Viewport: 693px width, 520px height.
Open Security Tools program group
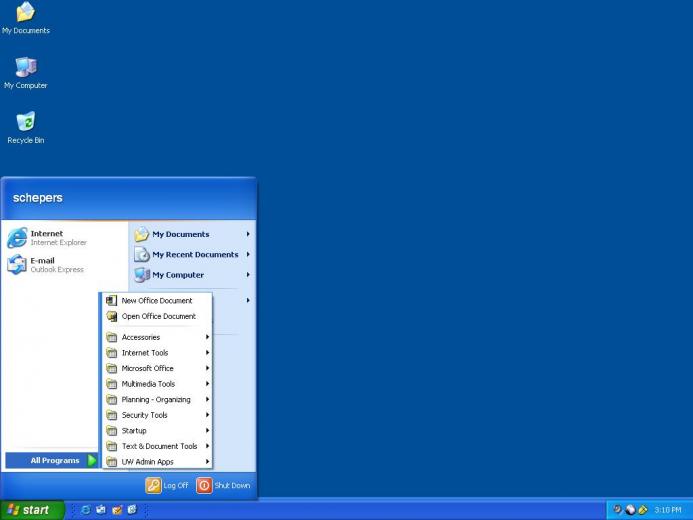pos(157,415)
